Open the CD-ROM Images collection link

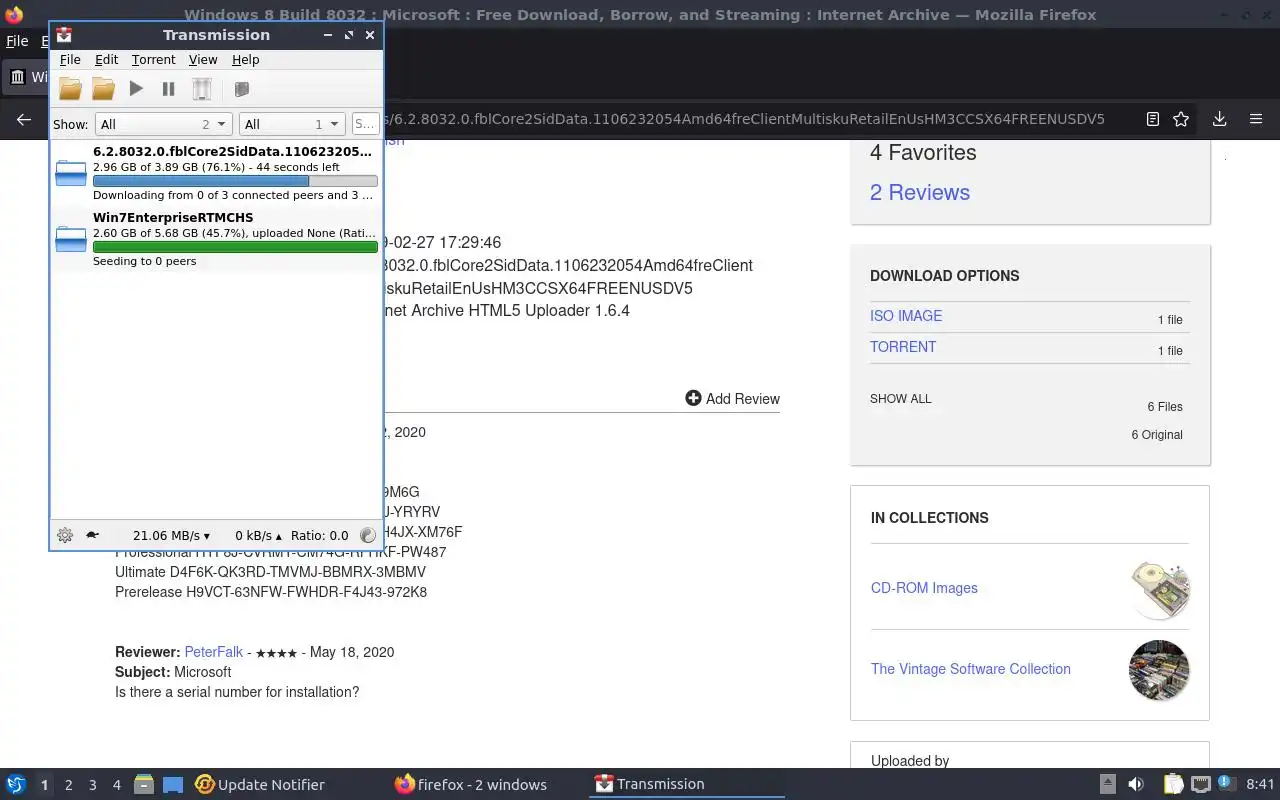click(924, 588)
